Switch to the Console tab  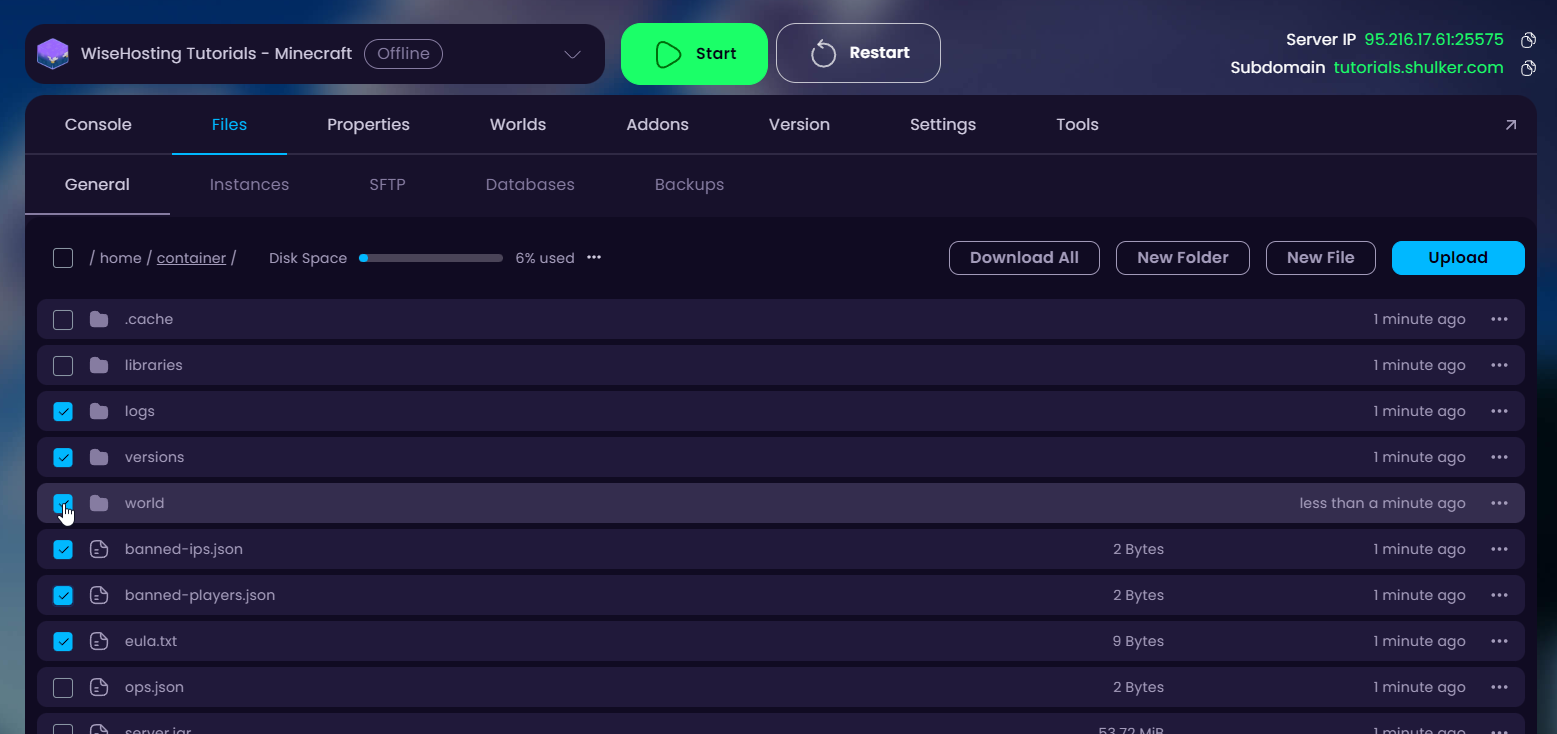(x=98, y=125)
